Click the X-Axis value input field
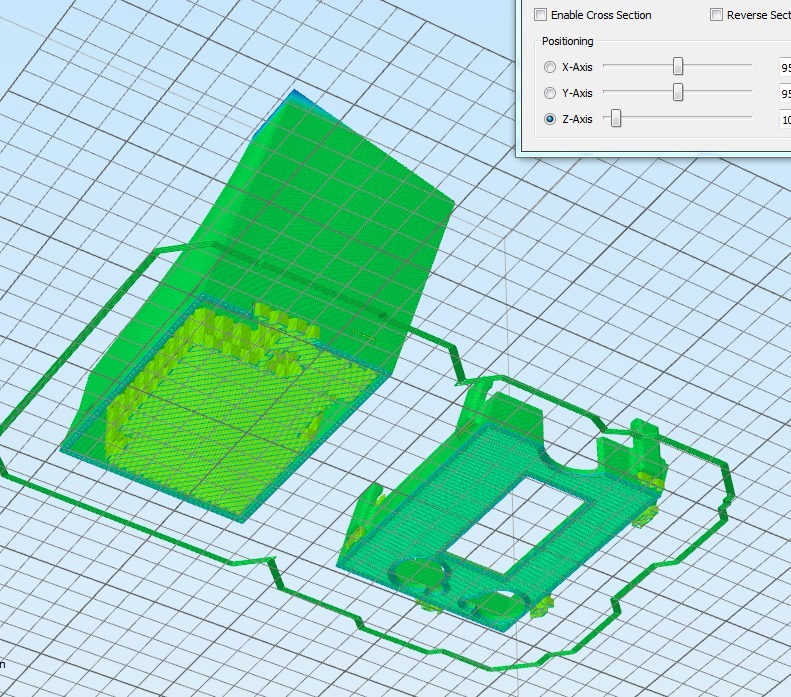 coord(785,68)
